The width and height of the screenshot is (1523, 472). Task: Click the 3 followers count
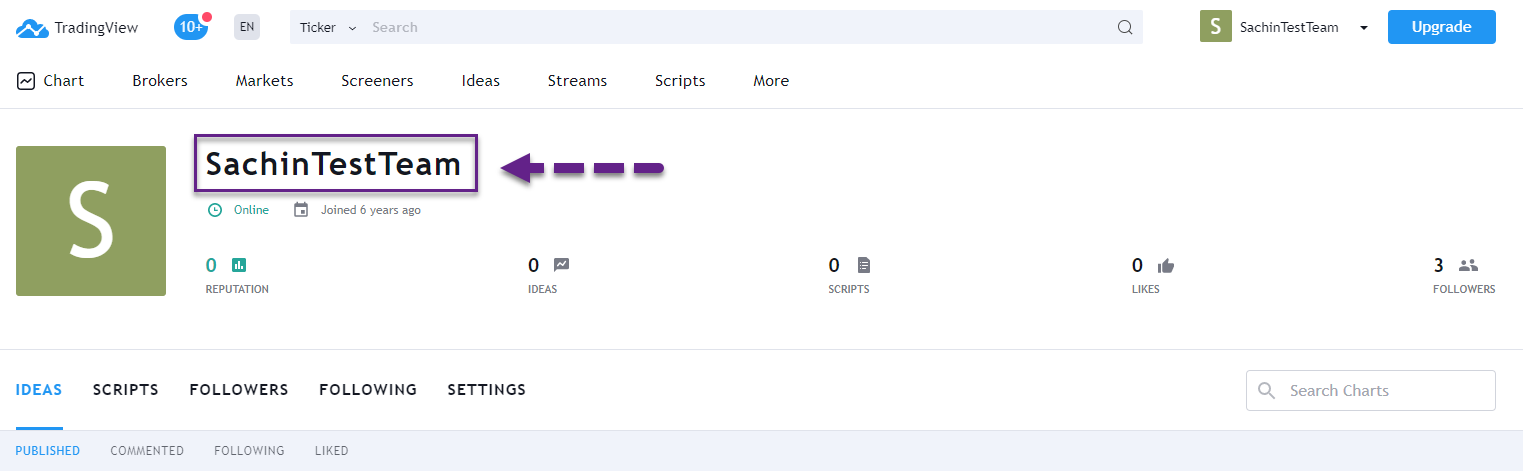click(1439, 265)
